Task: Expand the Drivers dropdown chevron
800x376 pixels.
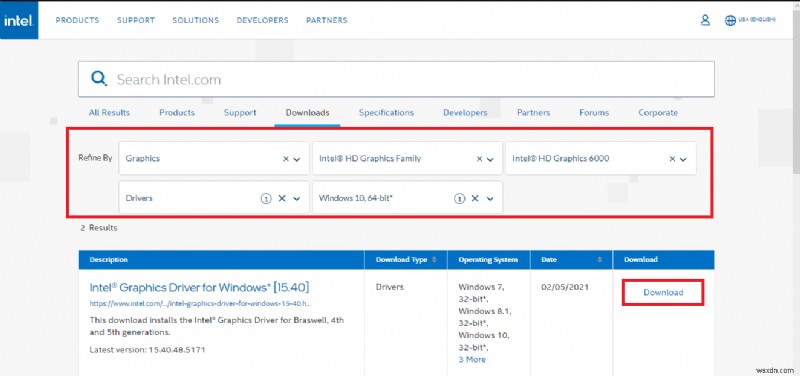Action: coord(296,199)
